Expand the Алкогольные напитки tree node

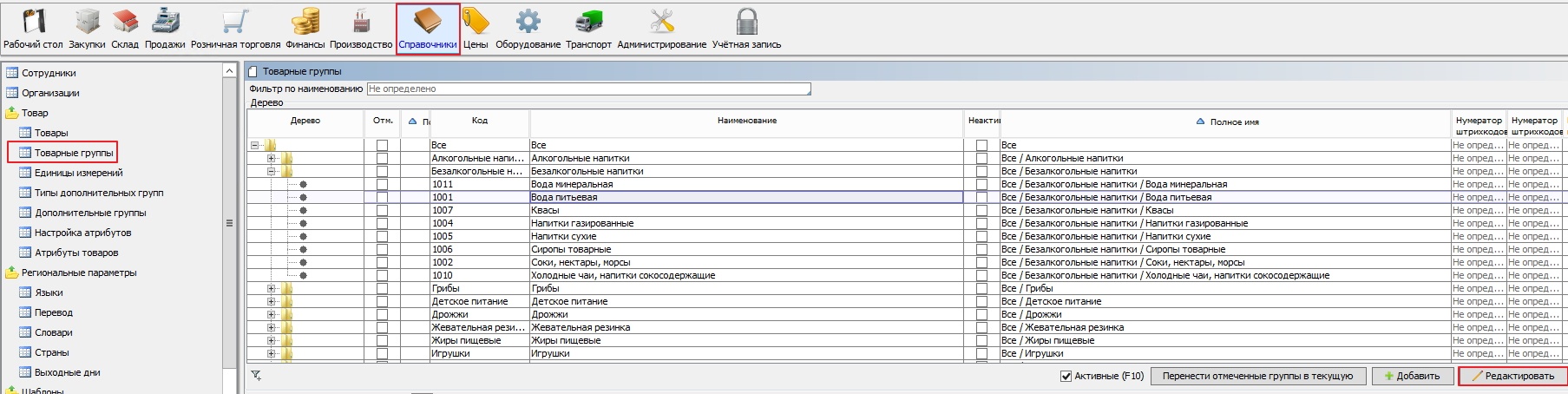(x=272, y=159)
